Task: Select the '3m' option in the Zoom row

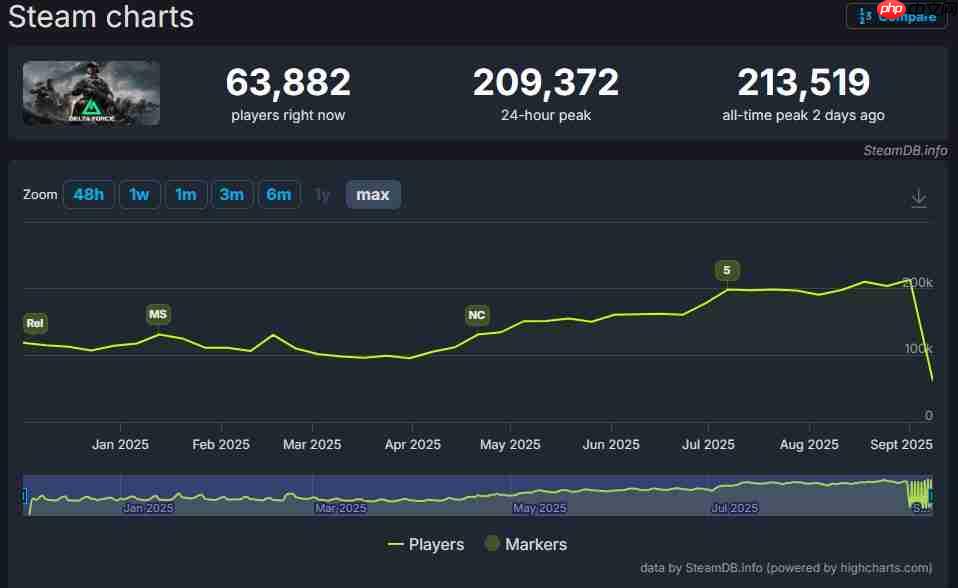Action: coord(232,194)
